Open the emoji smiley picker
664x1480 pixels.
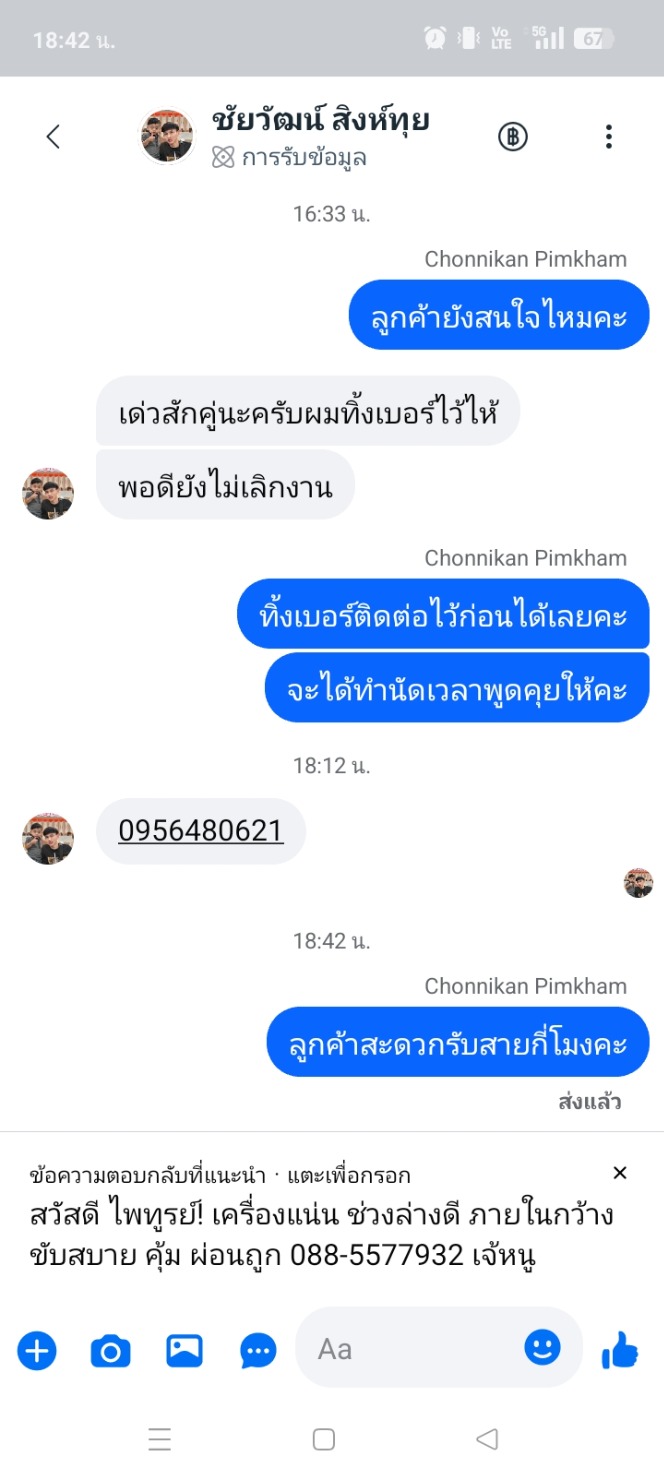tap(543, 1348)
